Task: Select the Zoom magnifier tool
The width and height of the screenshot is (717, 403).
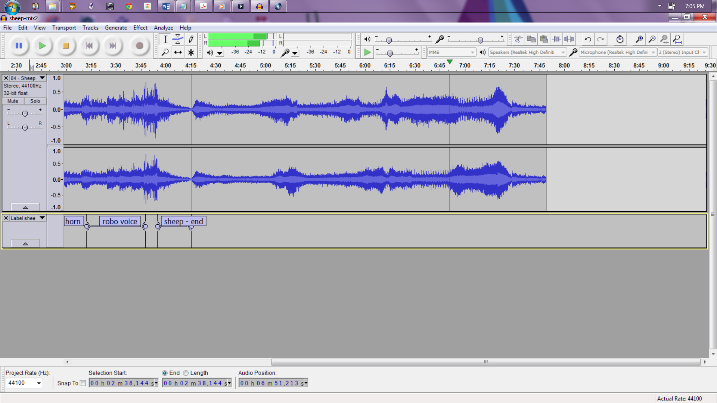Action: [x=165, y=52]
